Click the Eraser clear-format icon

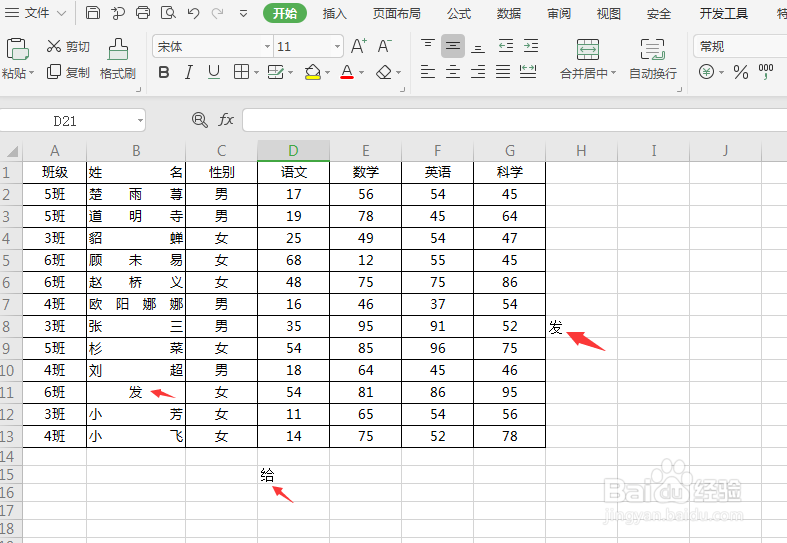click(384, 72)
